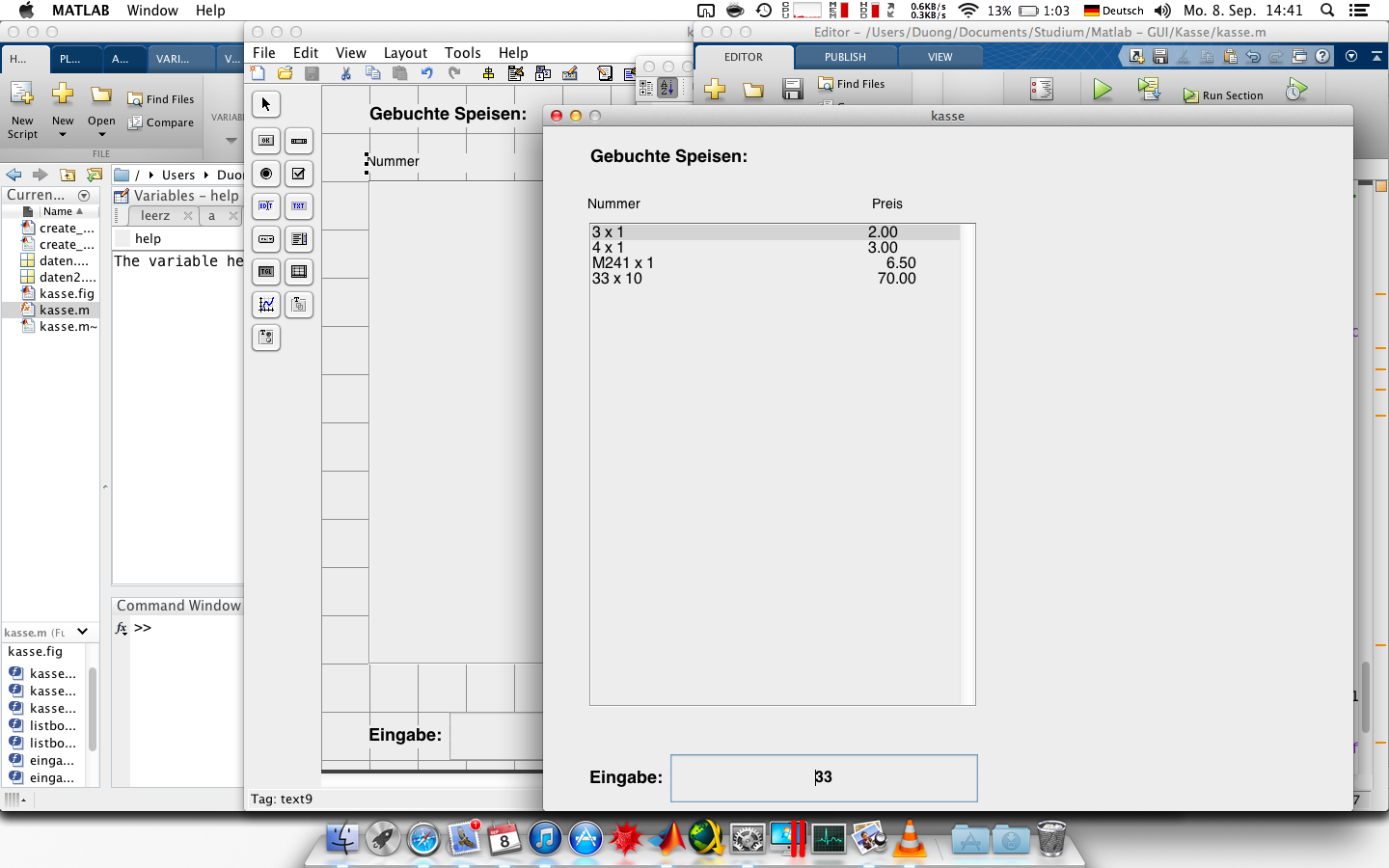The image size is (1389, 868).
Task: Click the Eingabe input field containing 33
Action: [824, 777]
